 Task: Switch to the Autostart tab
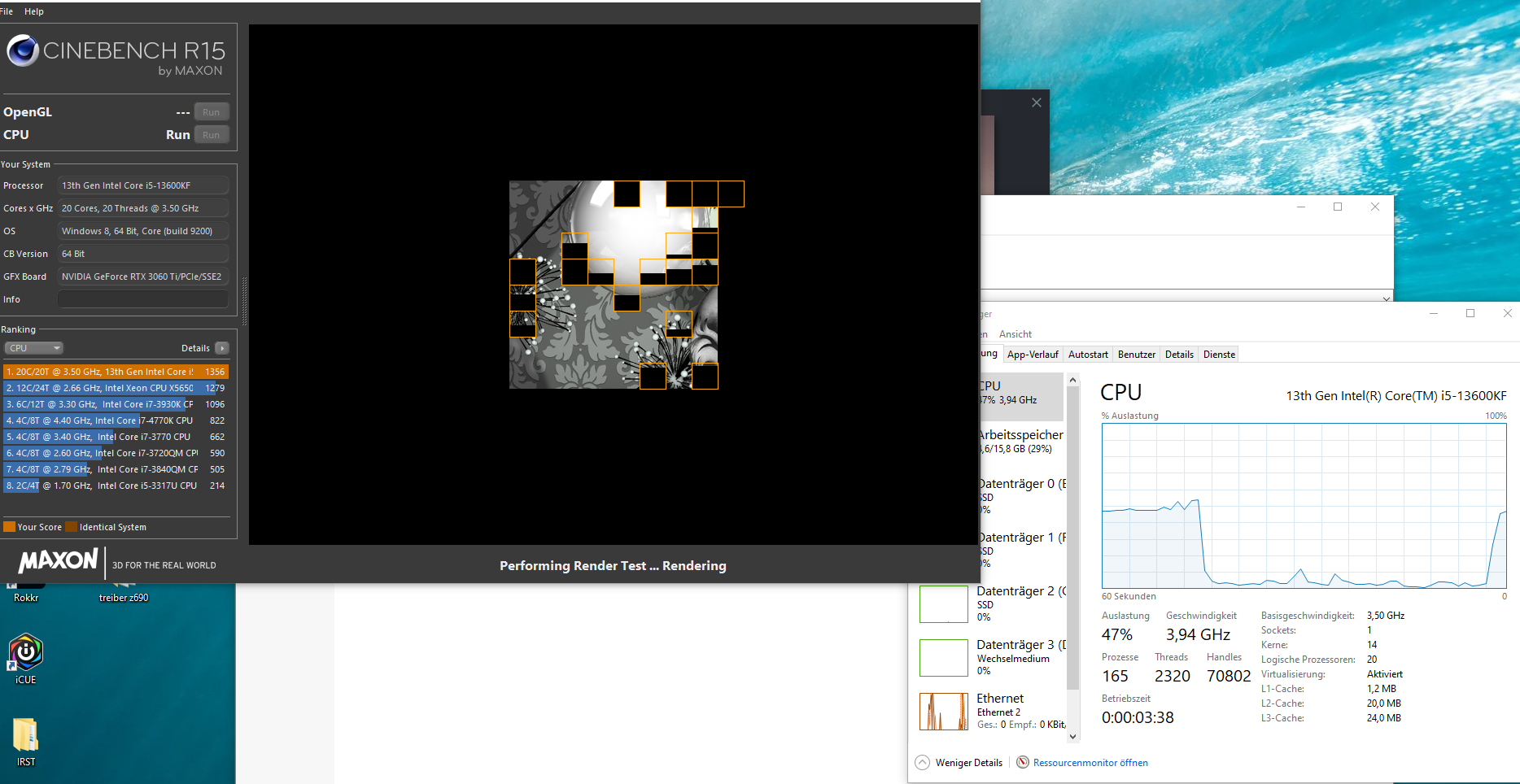tap(1088, 355)
